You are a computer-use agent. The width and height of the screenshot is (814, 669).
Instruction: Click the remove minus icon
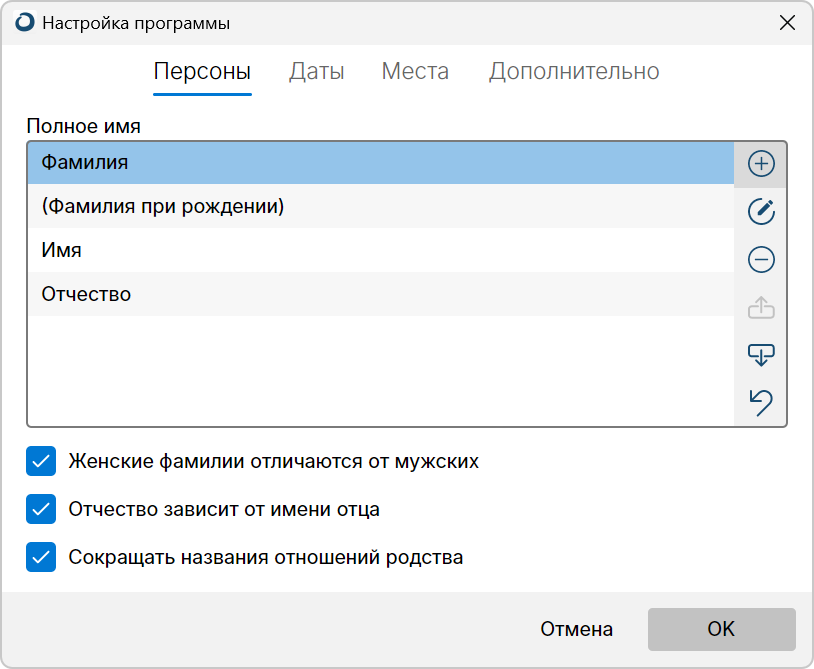(761, 260)
